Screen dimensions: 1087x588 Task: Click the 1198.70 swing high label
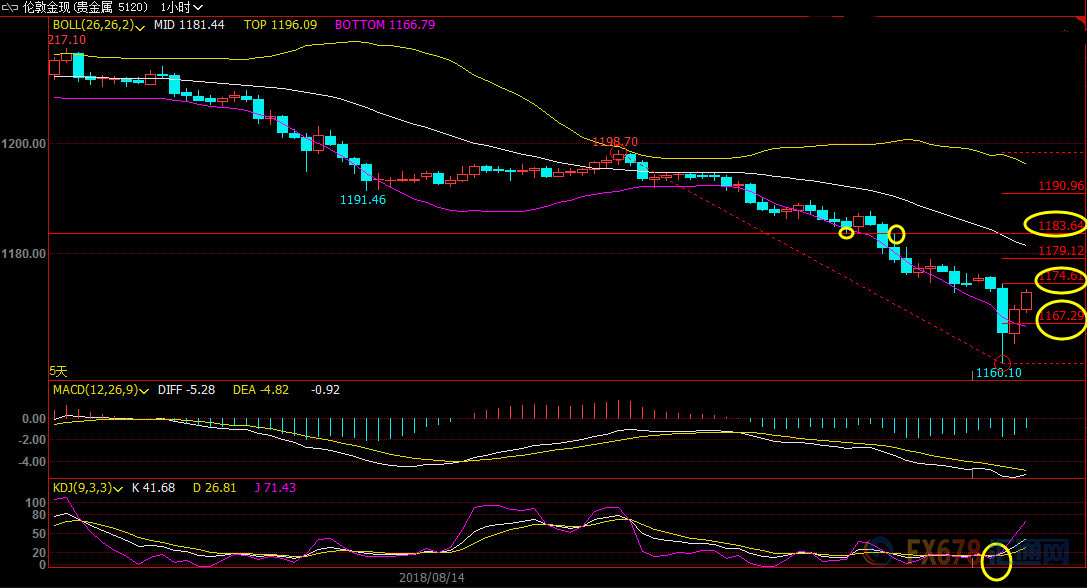[x=615, y=142]
